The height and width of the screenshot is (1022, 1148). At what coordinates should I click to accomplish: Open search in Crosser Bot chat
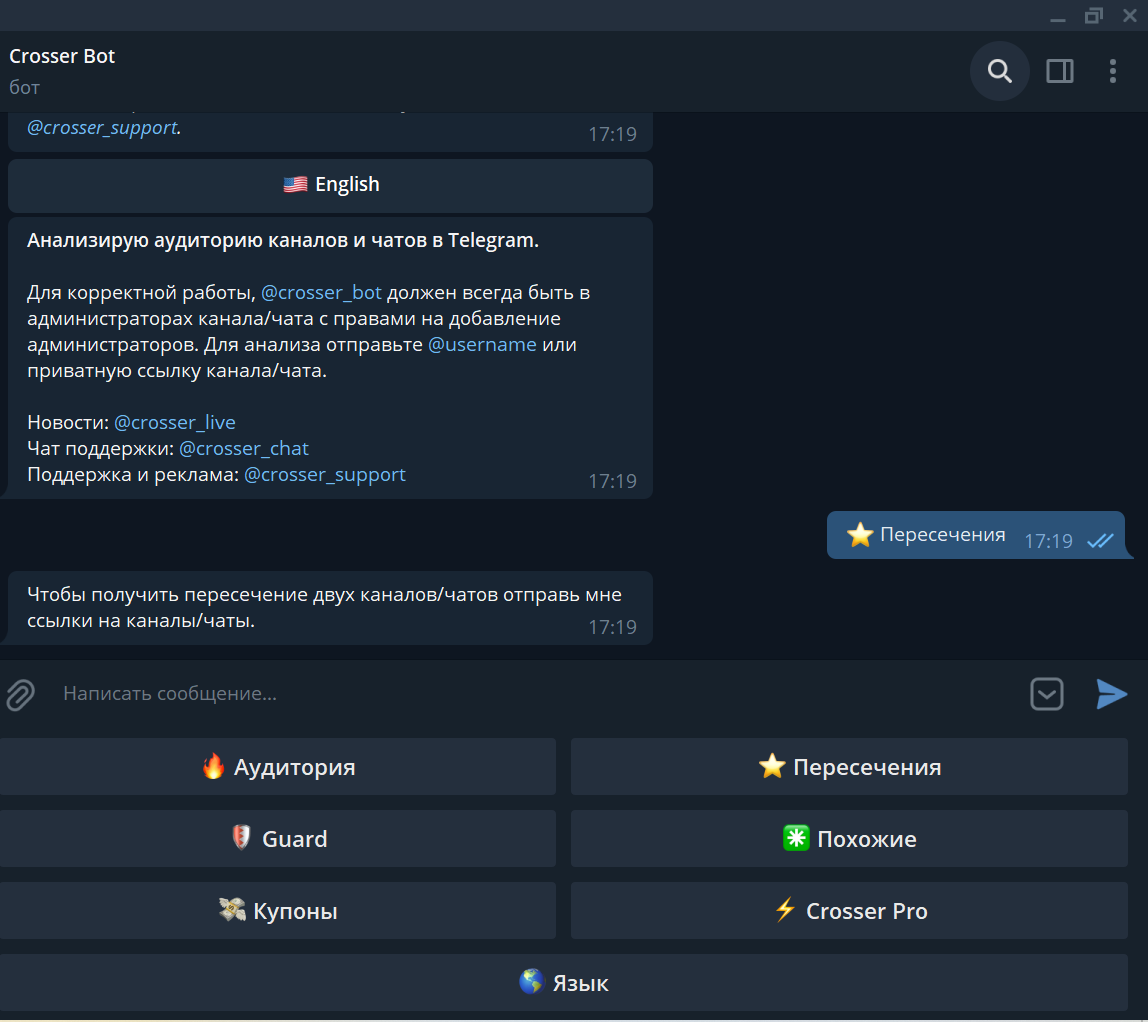pos(999,71)
